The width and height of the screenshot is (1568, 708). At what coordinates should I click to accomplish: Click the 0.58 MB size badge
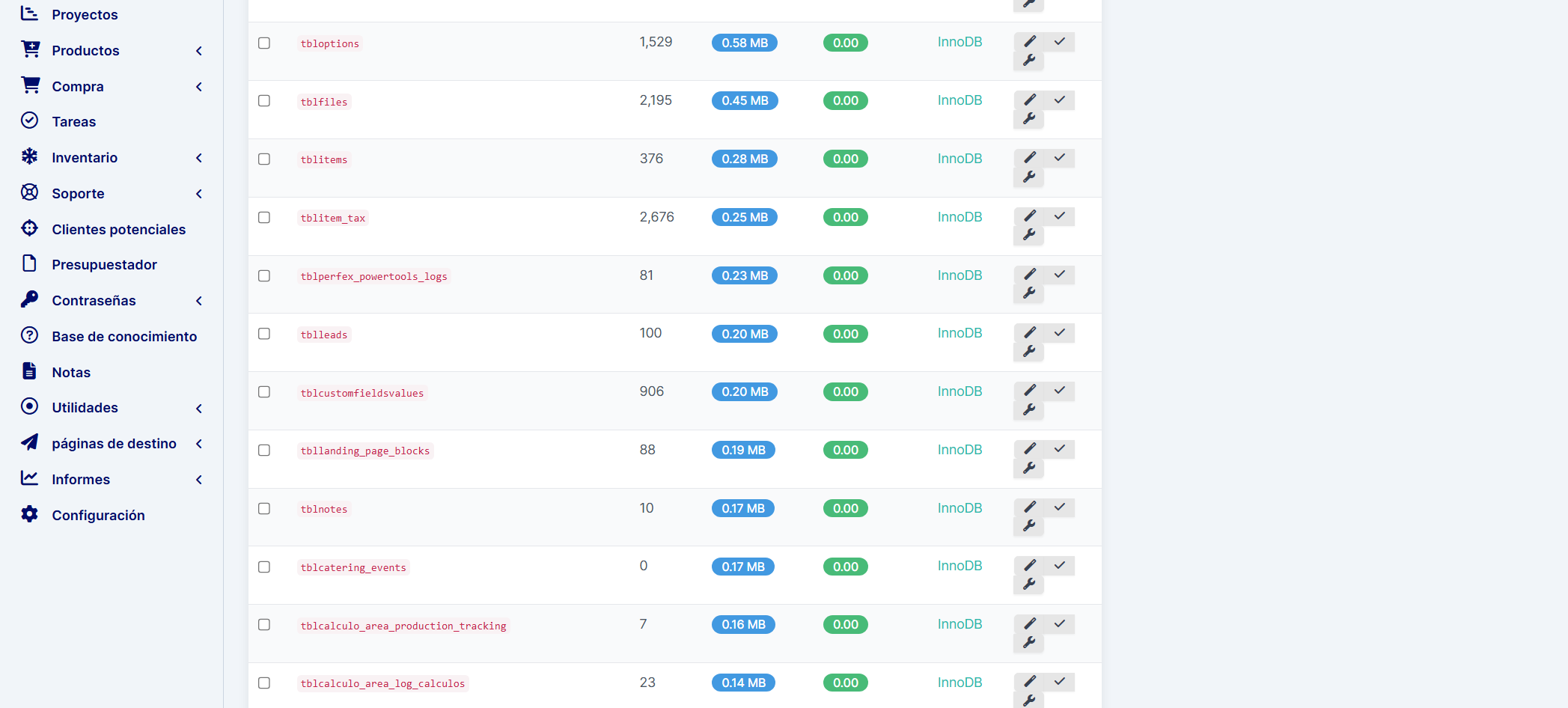[744, 43]
